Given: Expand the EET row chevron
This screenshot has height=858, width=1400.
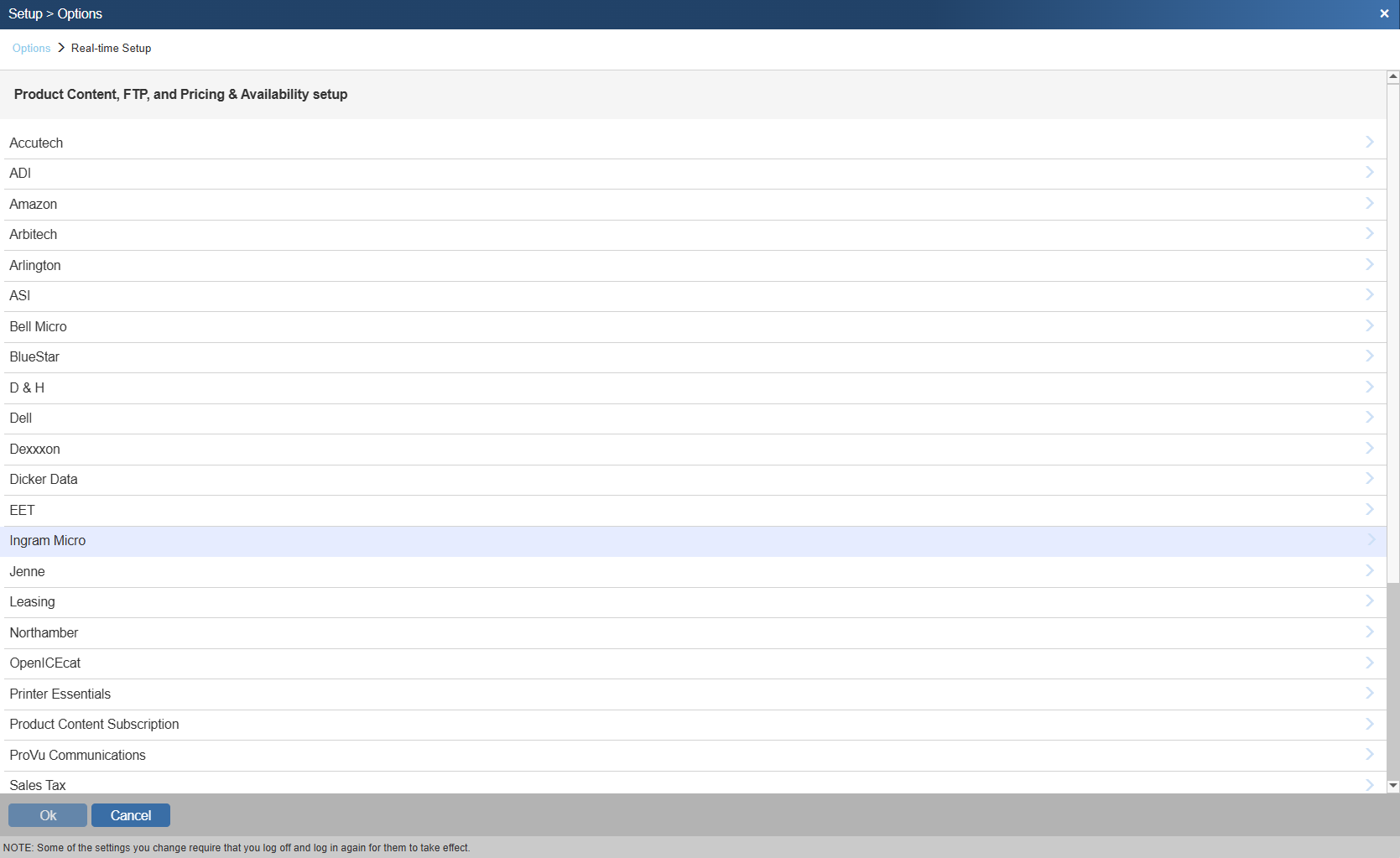Looking at the screenshot, I should (x=1369, y=509).
